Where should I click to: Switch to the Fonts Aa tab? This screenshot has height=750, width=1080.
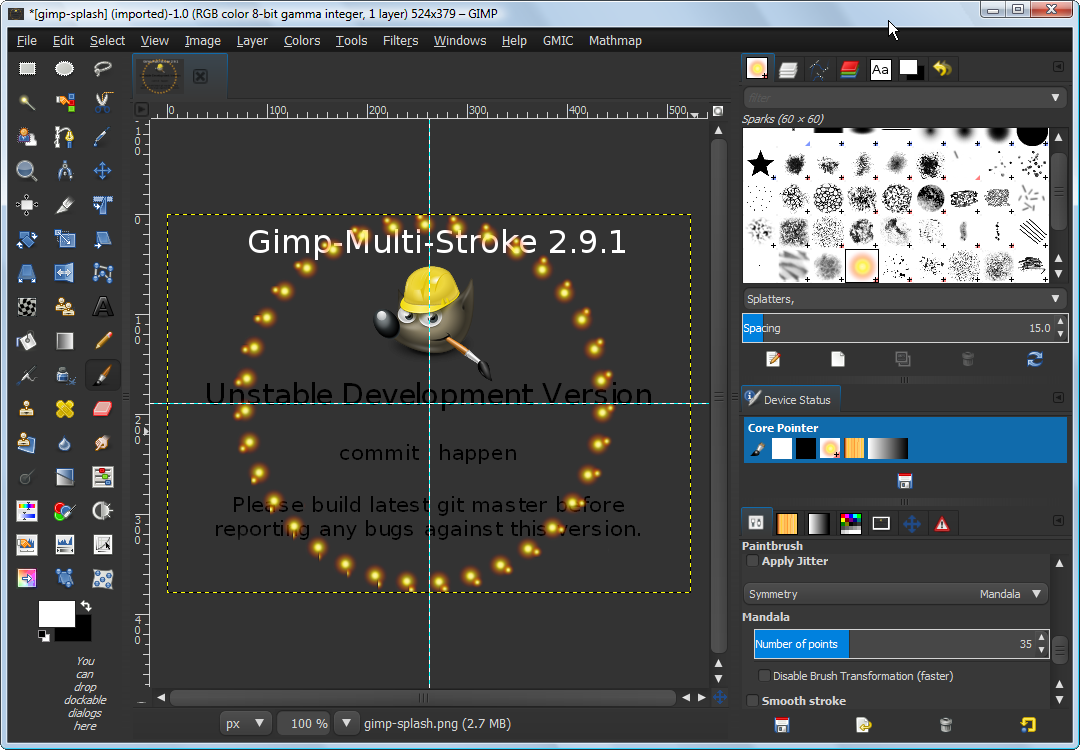click(x=880, y=70)
